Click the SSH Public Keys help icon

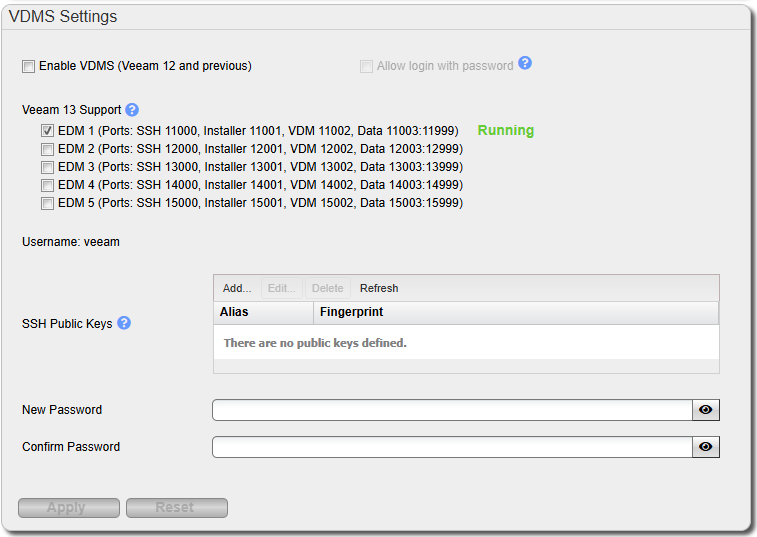coord(124,323)
